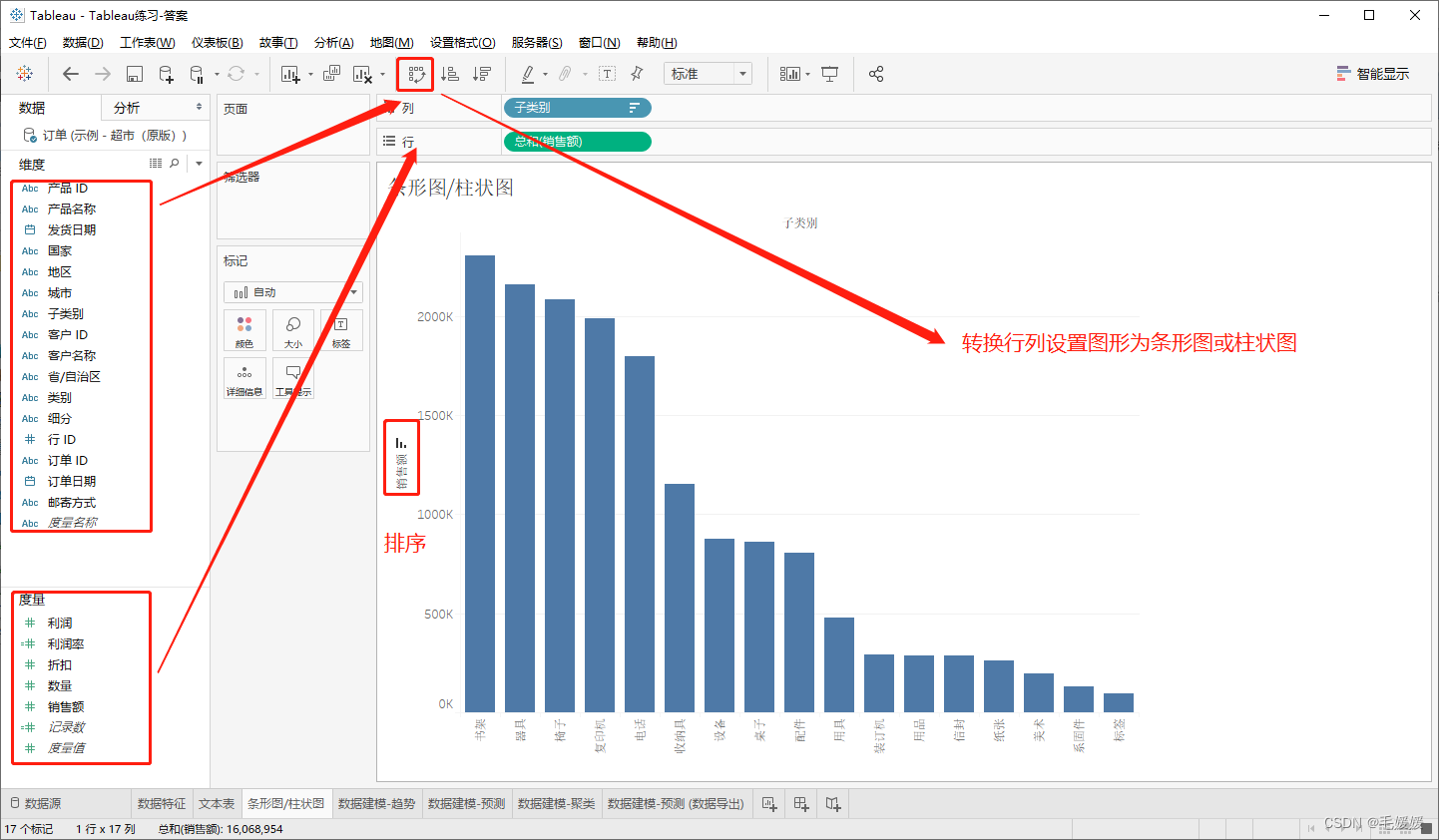This screenshot has height=840, width=1439.
Task: Create a new worksheet via toolbar icon
Action: coord(290,74)
